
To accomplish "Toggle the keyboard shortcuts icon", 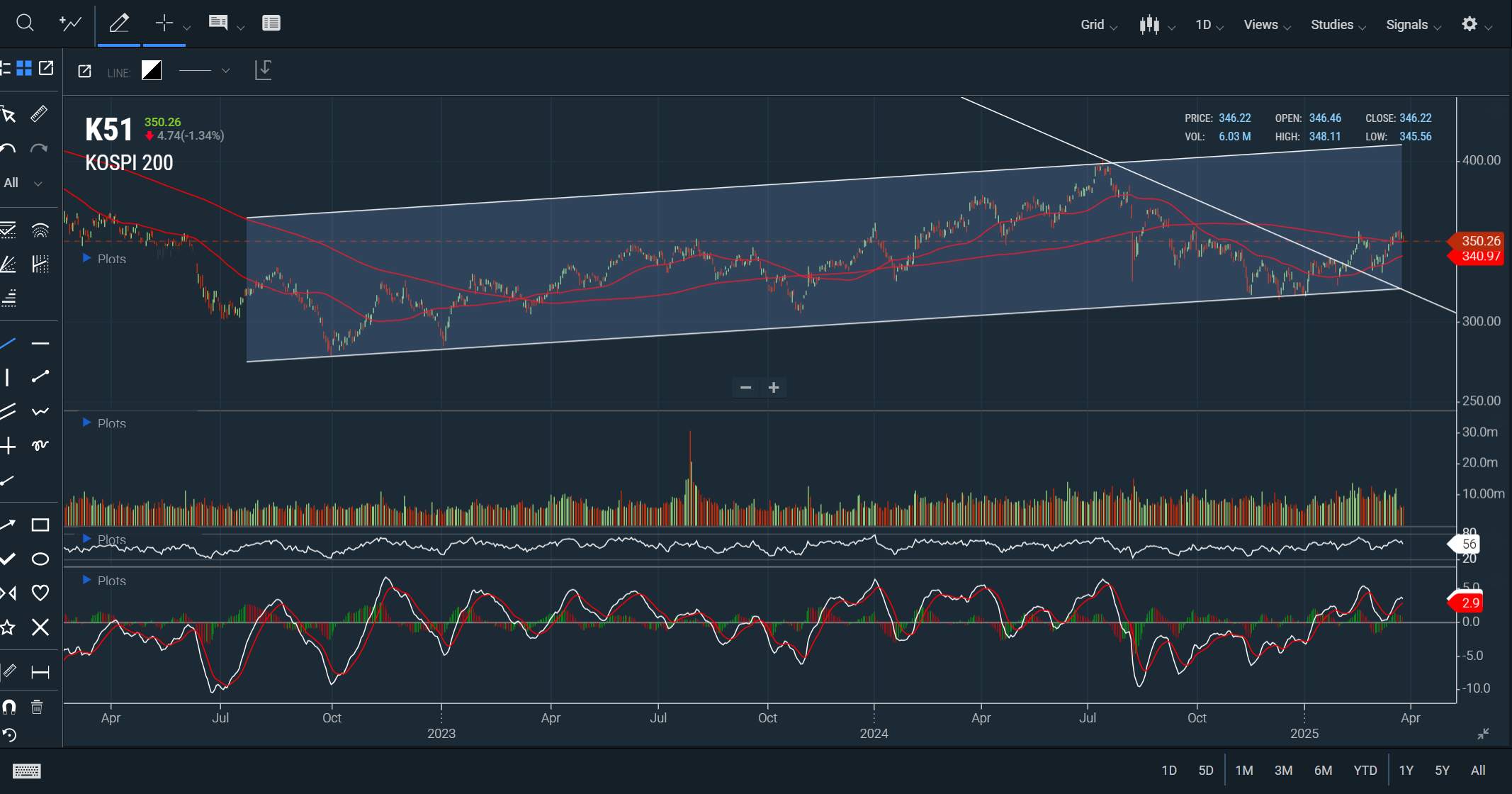I will click(x=27, y=771).
